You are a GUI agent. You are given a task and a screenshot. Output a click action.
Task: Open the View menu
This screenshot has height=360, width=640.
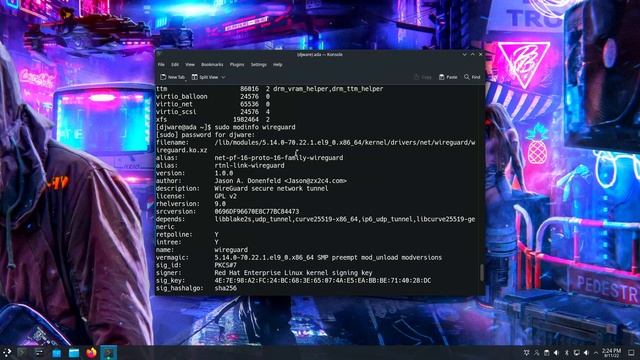tap(190, 64)
